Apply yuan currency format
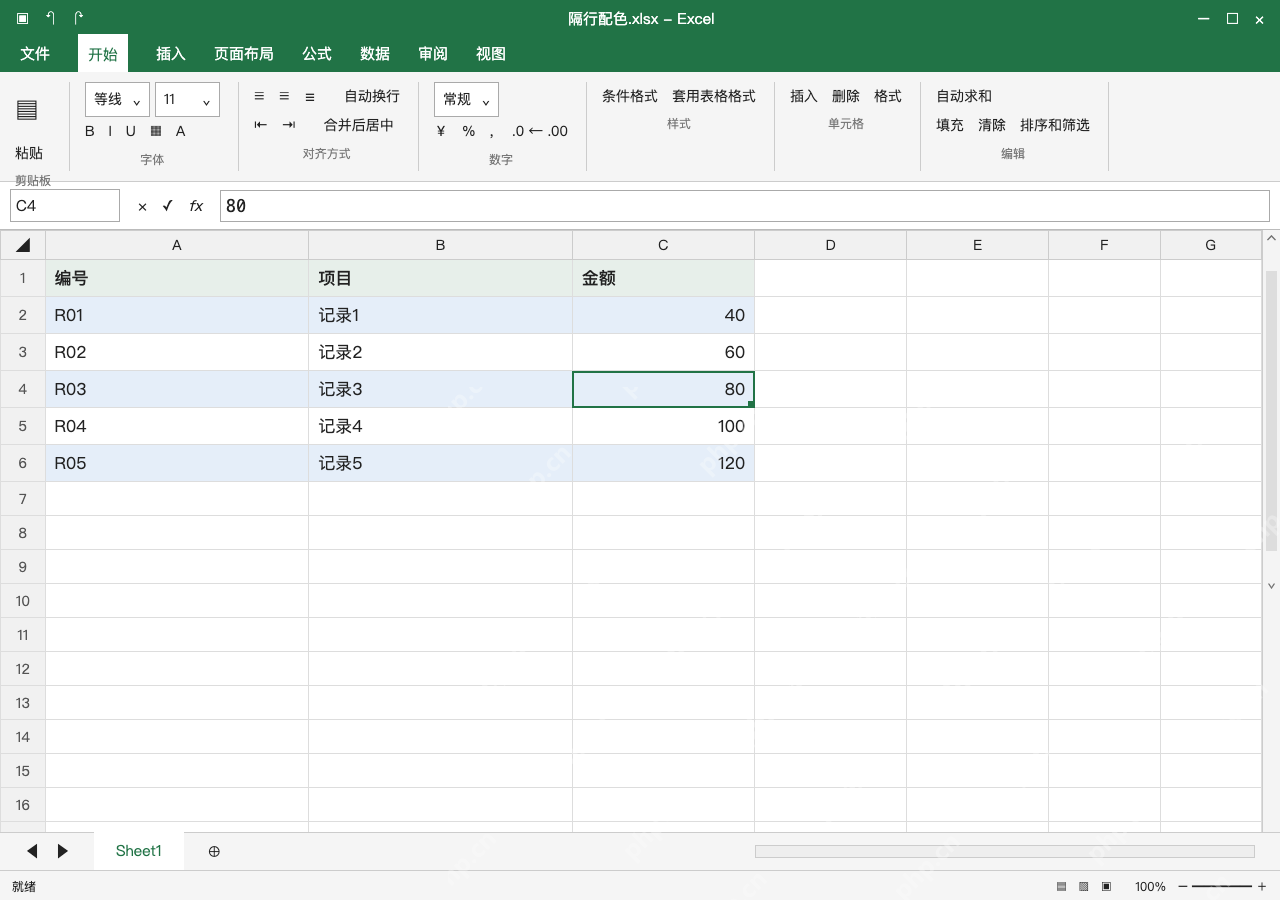Viewport: 1280px width, 900px height. [x=441, y=131]
